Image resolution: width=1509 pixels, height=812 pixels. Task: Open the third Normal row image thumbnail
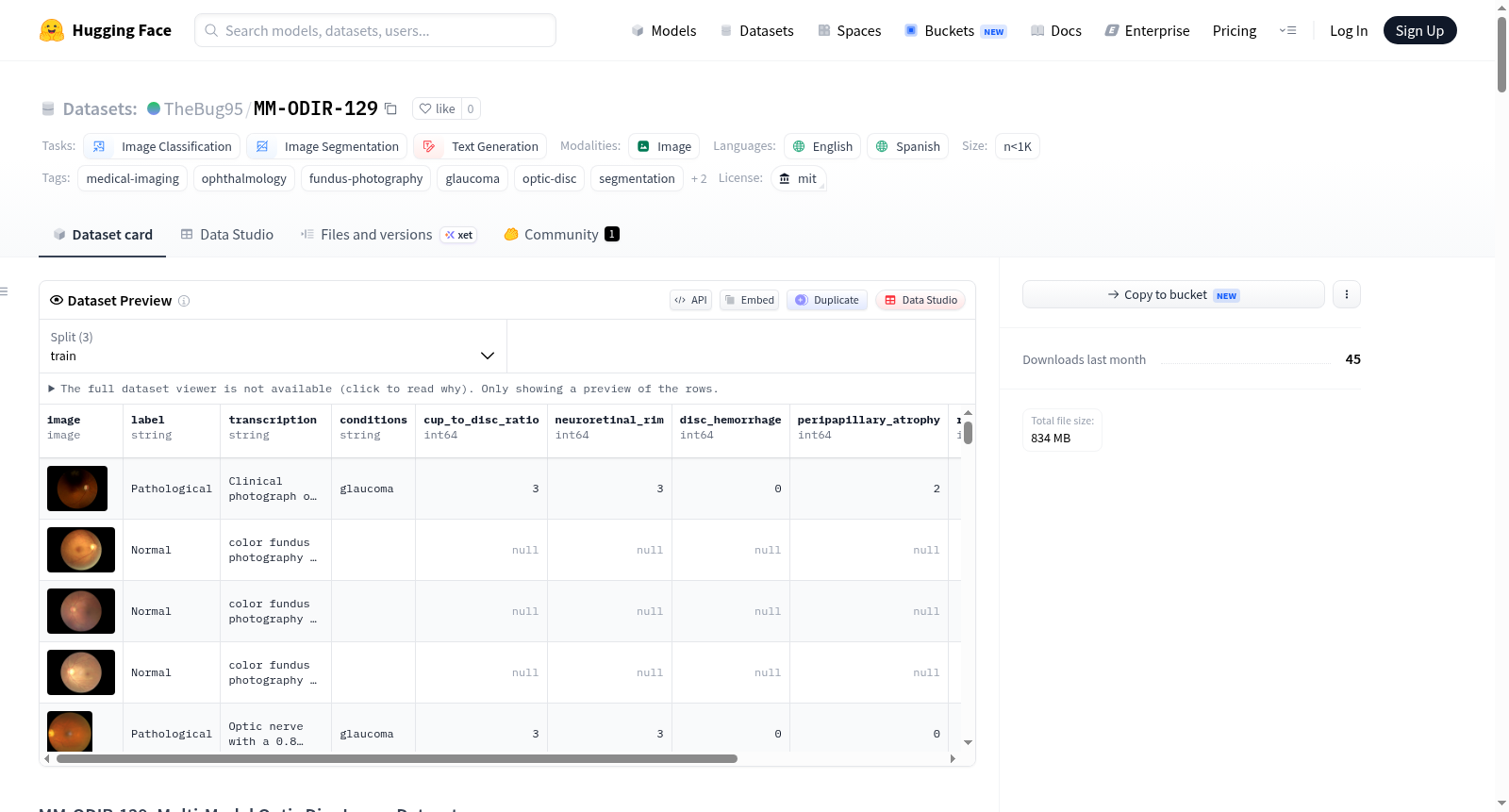pyautogui.click(x=81, y=672)
